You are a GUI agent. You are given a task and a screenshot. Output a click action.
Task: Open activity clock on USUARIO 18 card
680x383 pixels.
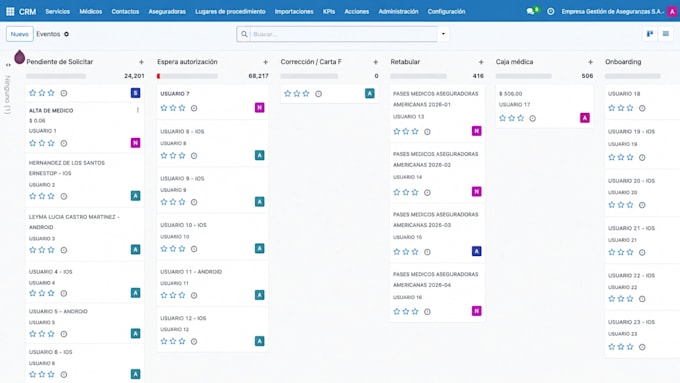pyautogui.click(x=642, y=108)
